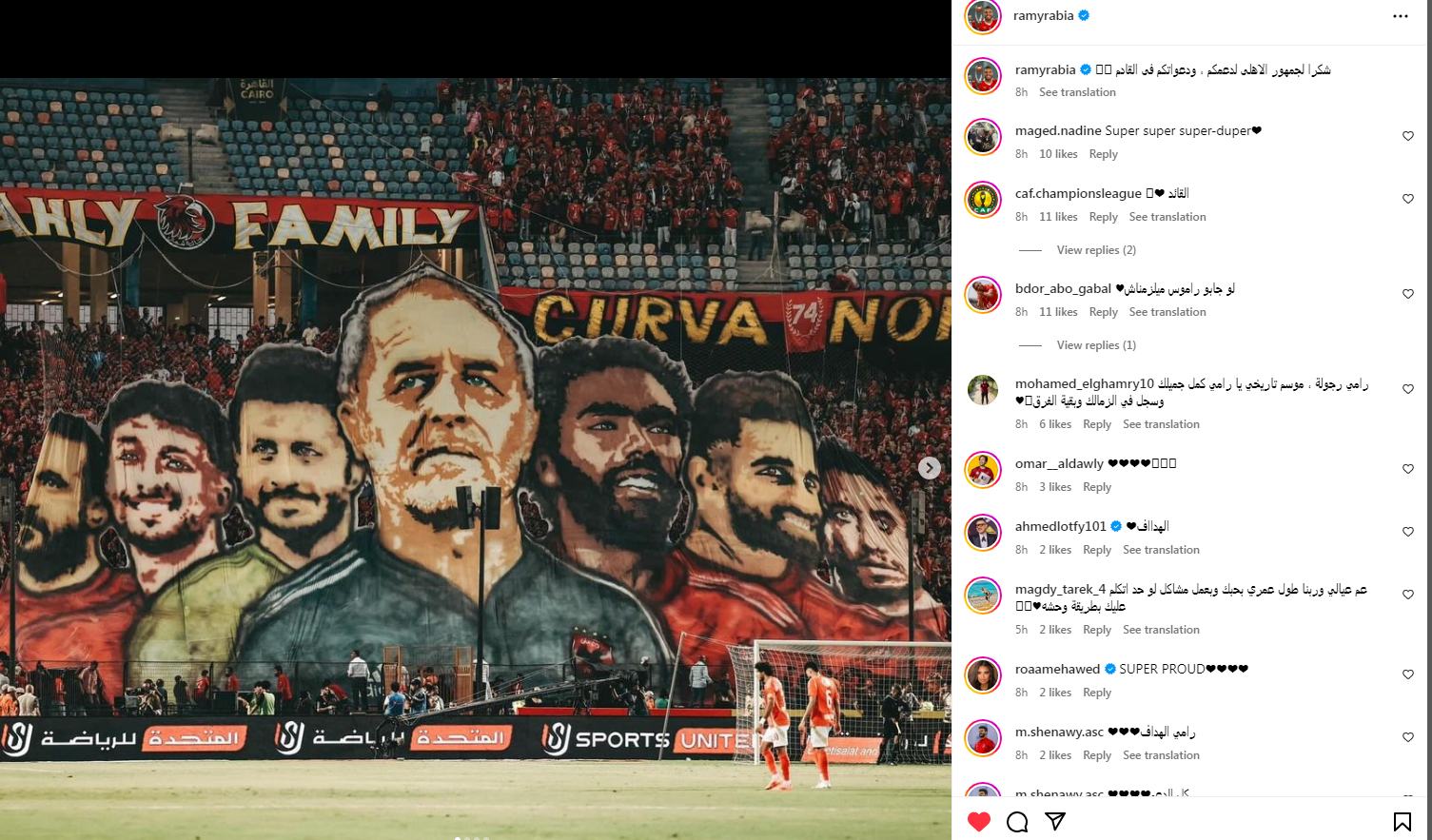Open the comment bubble icon

[x=1017, y=822]
